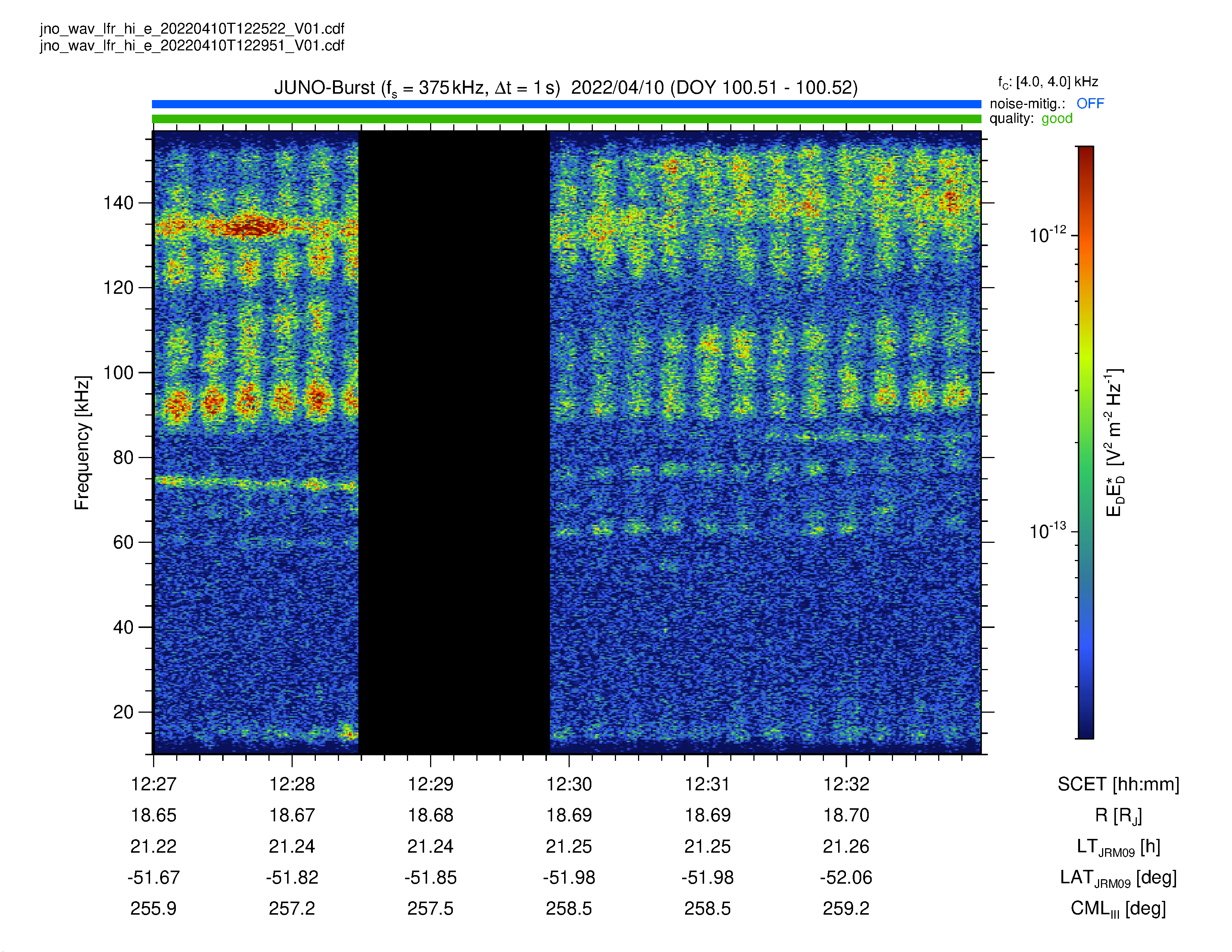Click the radial distance value 18.70
Viewport: 1232px width, 952px height.
click(846, 815)
